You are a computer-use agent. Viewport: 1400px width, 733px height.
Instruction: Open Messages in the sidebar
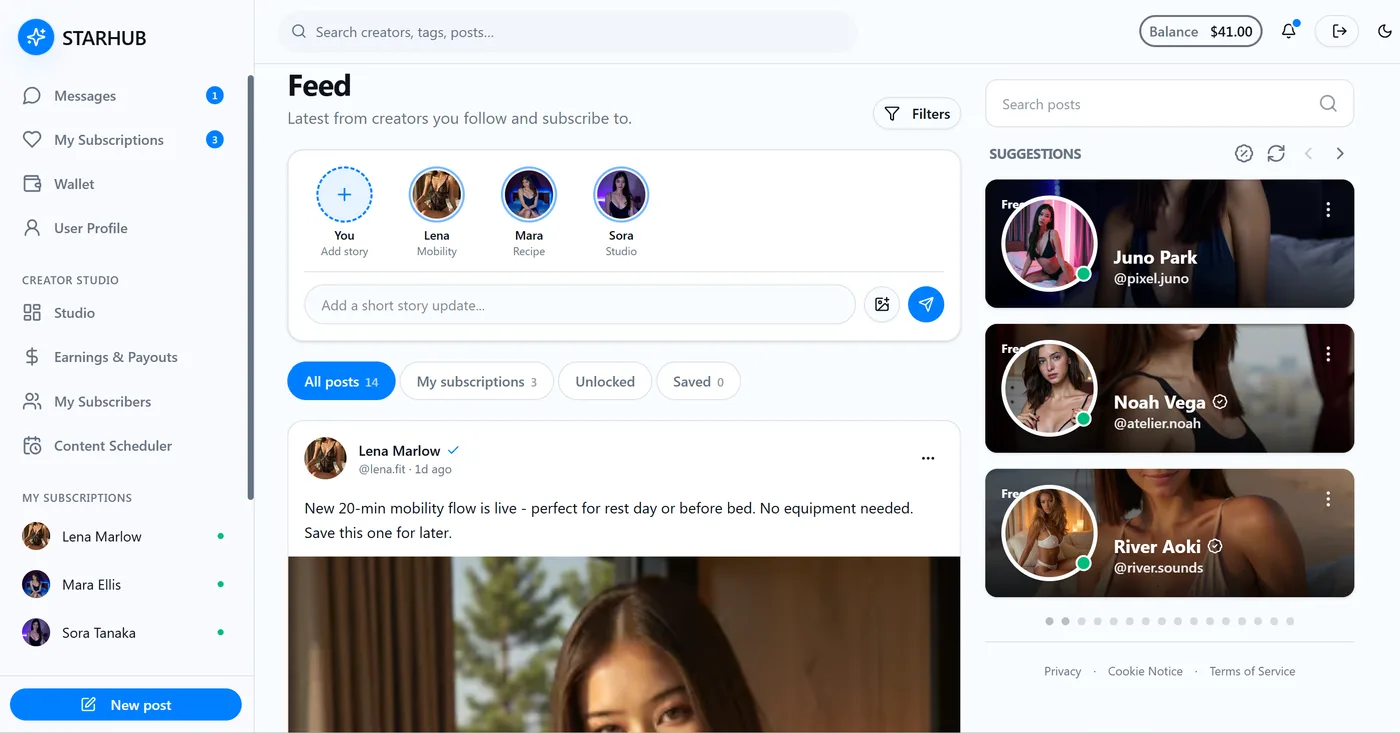(126, 96)
